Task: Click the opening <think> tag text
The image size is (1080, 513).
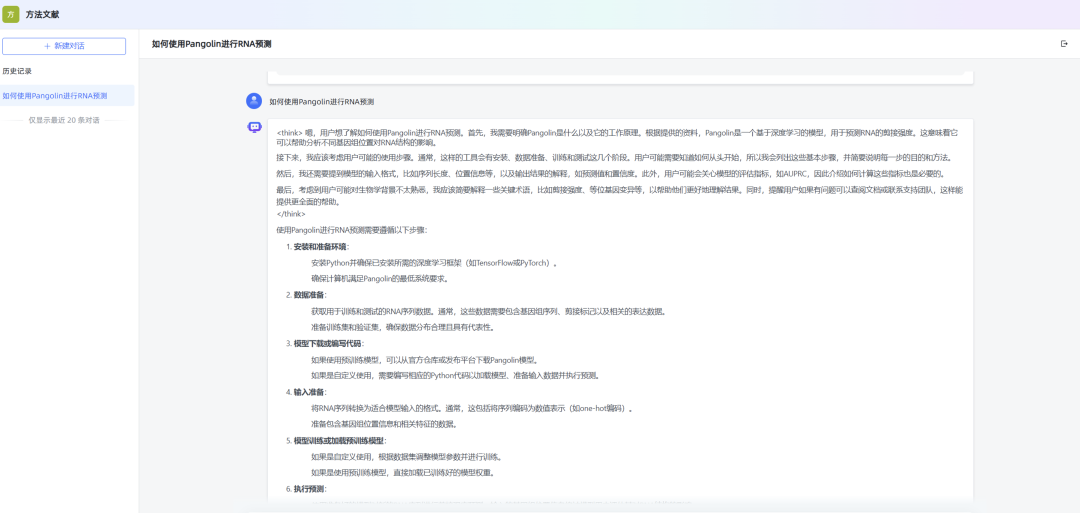Action: [x=290, y=132]
